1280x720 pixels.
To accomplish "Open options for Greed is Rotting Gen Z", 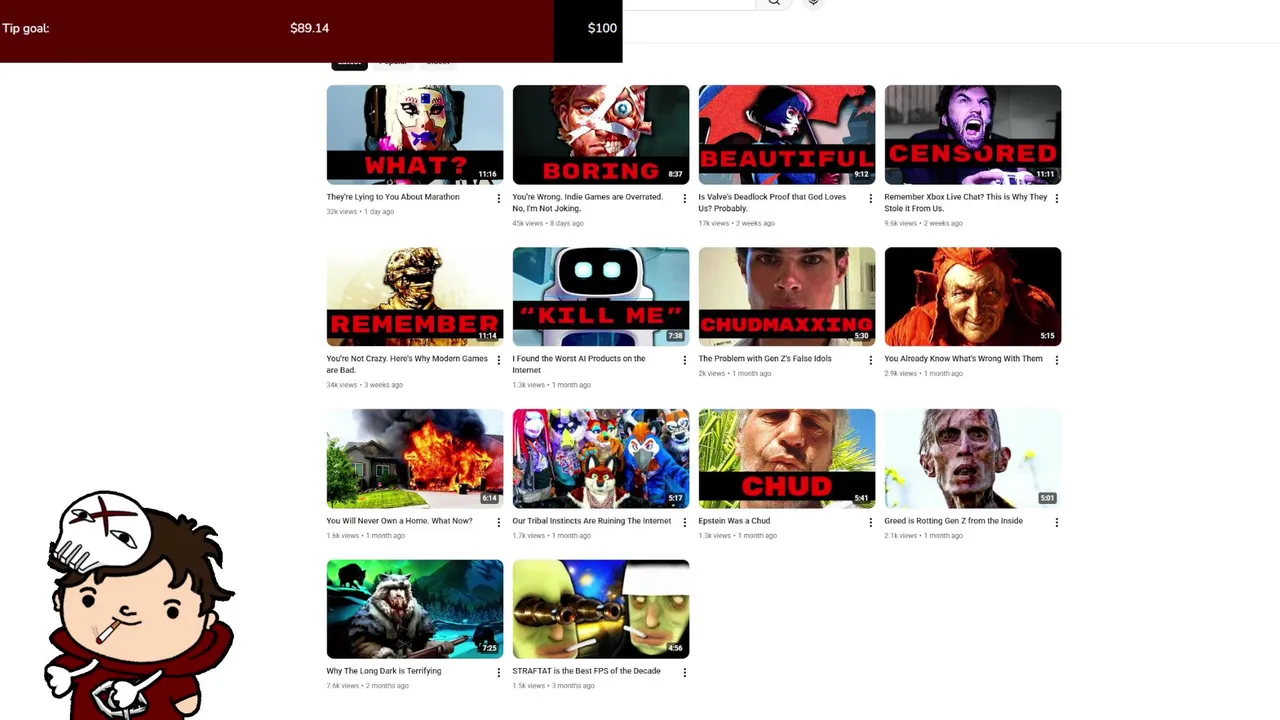I will (x=1056, y=522).
